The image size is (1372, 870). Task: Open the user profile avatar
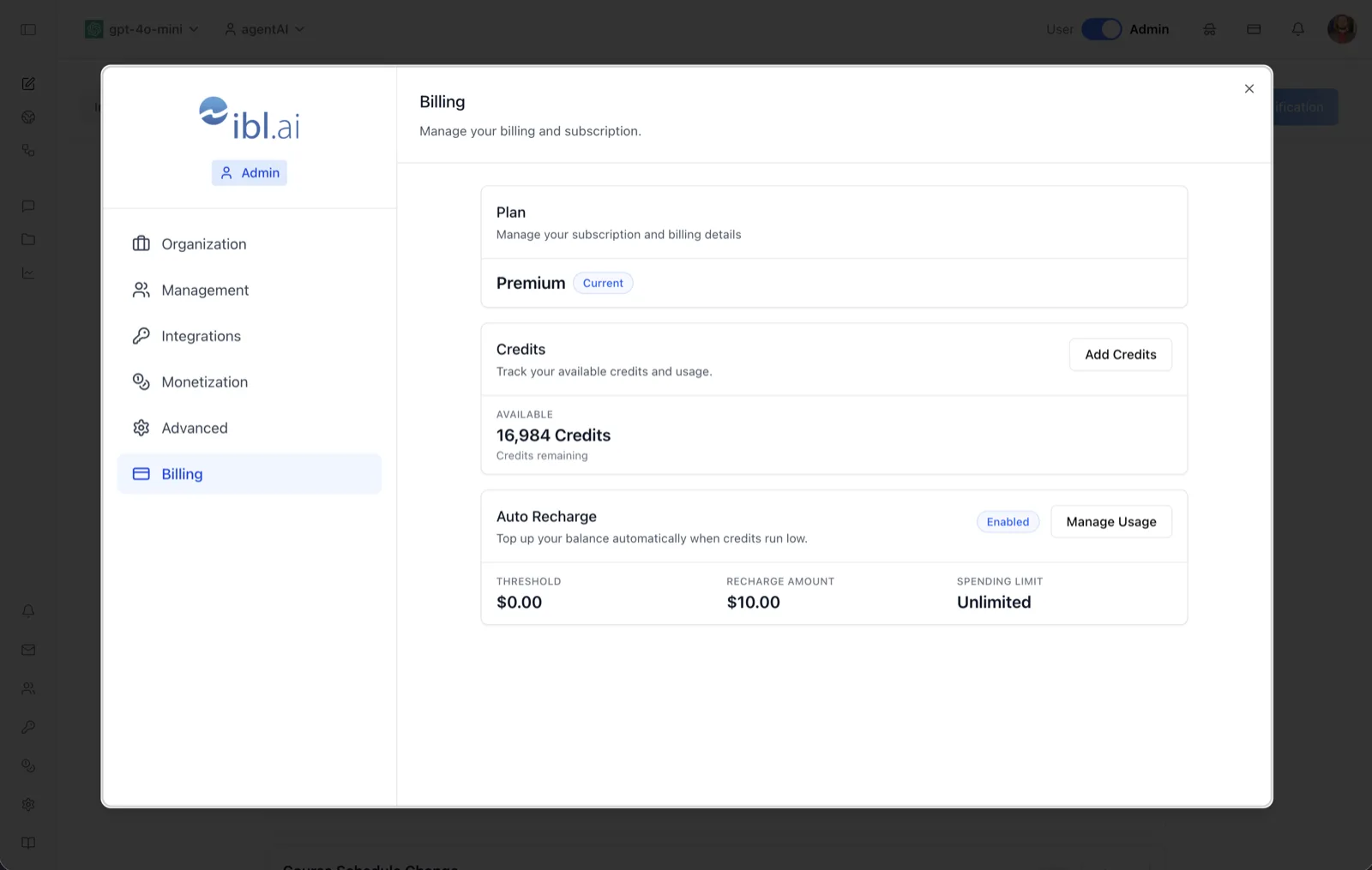1341,29
